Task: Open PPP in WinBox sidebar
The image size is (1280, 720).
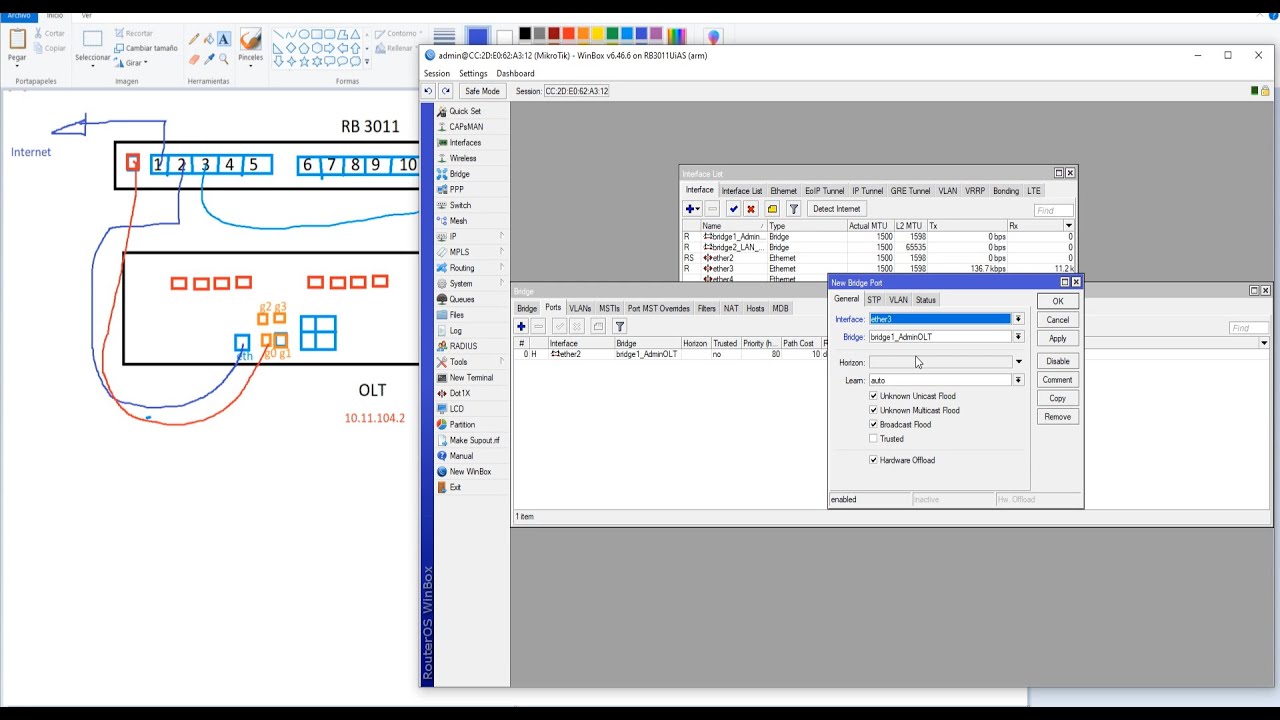Action: tap(457, 189)
